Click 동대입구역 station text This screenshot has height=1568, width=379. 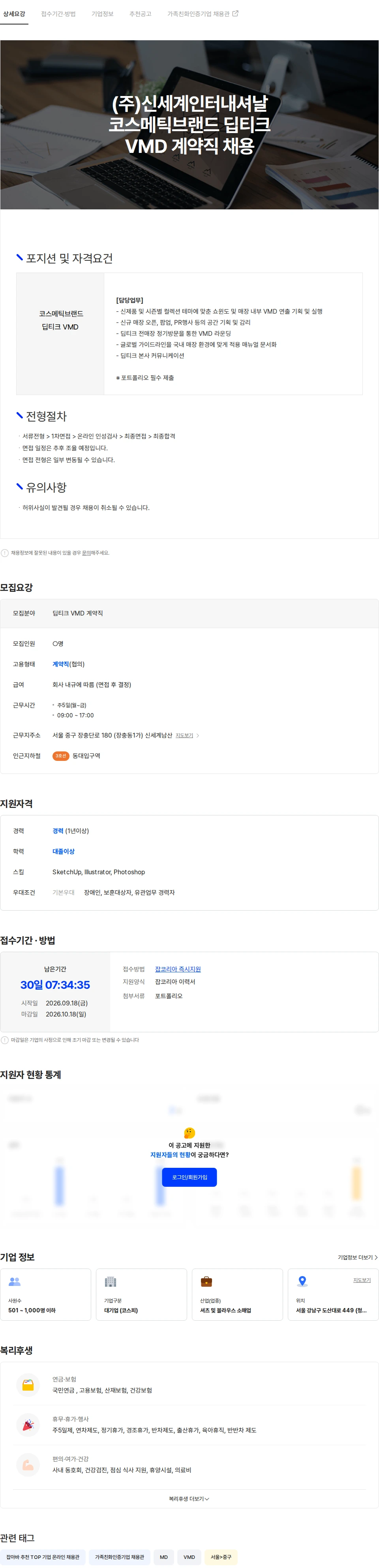[x=86, y=756]
